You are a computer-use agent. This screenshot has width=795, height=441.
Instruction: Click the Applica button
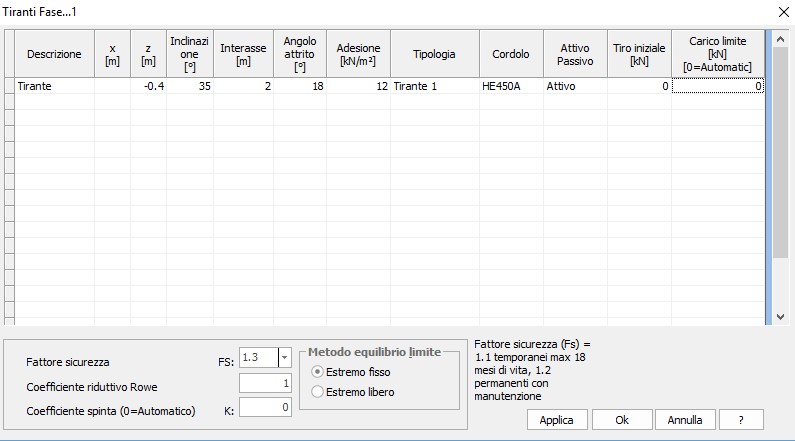[556, 420]
